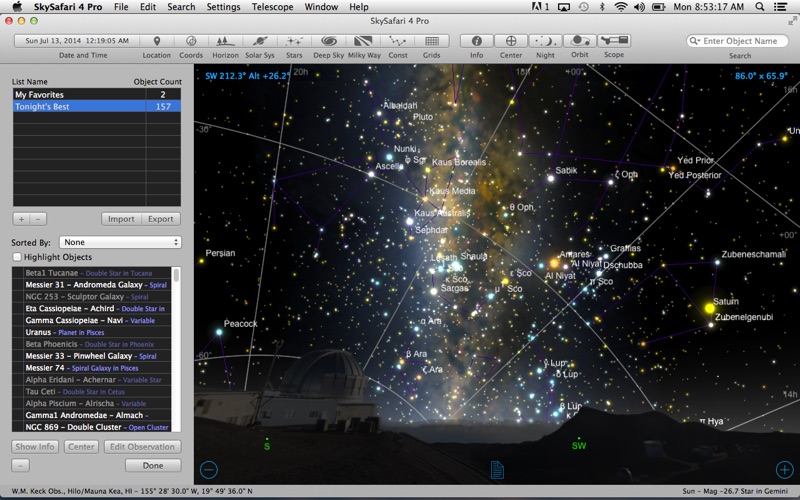This screenshot has height=500, width=800.
Task: Toggle Night vision mode icon
Action: coord(545,41)
